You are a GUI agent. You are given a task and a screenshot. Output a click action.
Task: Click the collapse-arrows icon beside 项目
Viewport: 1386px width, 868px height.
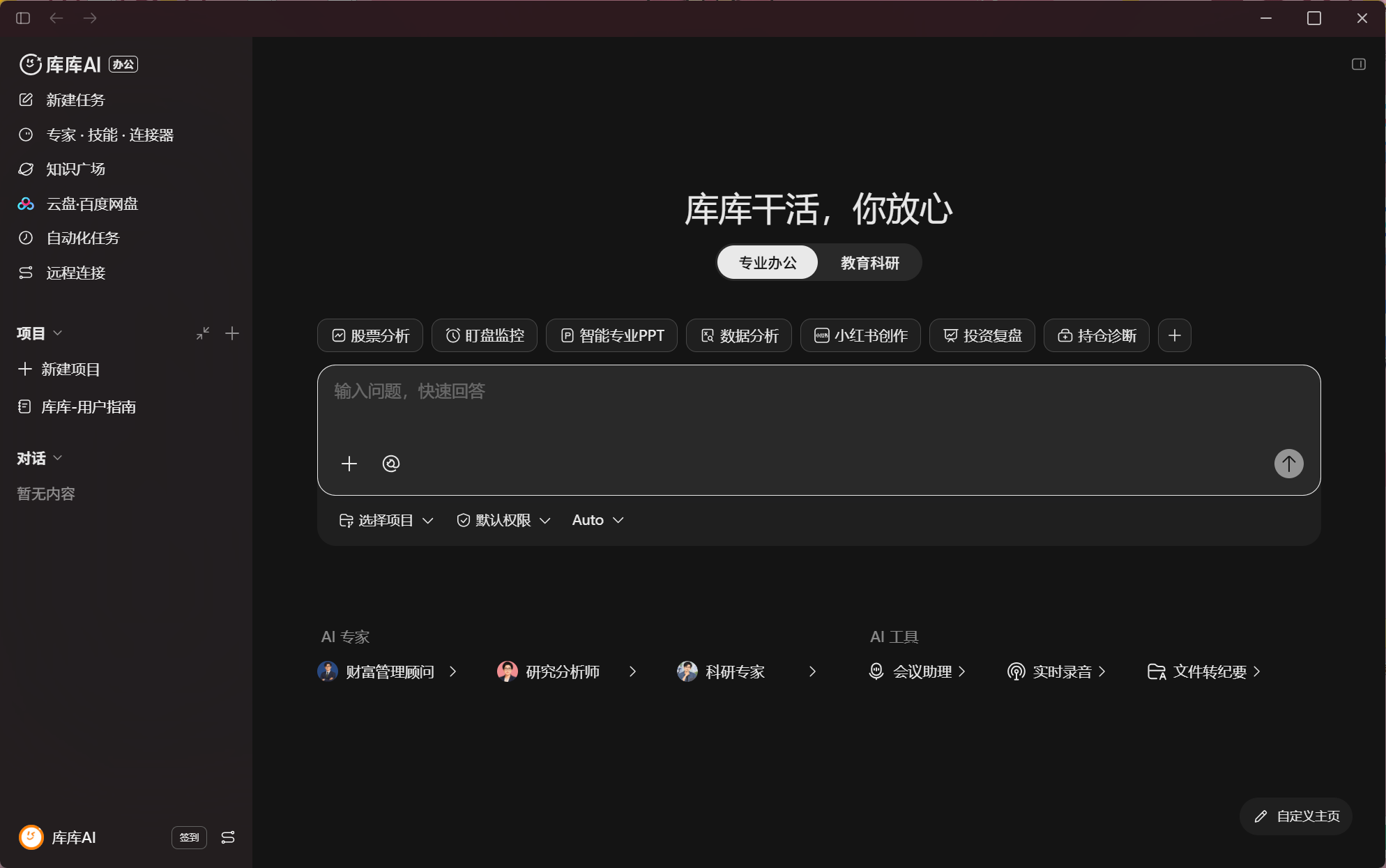pos(203,333)
